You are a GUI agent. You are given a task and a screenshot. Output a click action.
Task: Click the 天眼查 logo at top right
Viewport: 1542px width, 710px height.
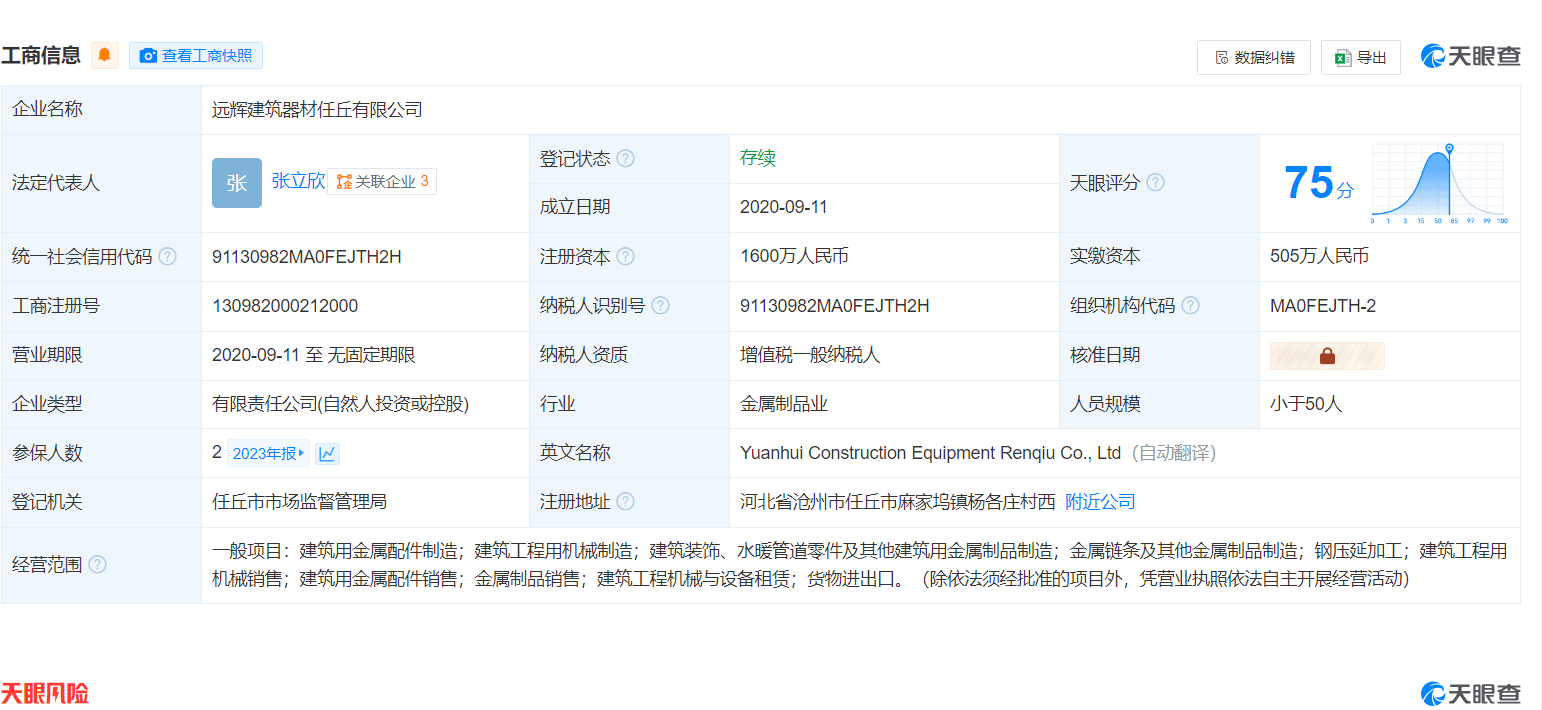[1471, 57]
